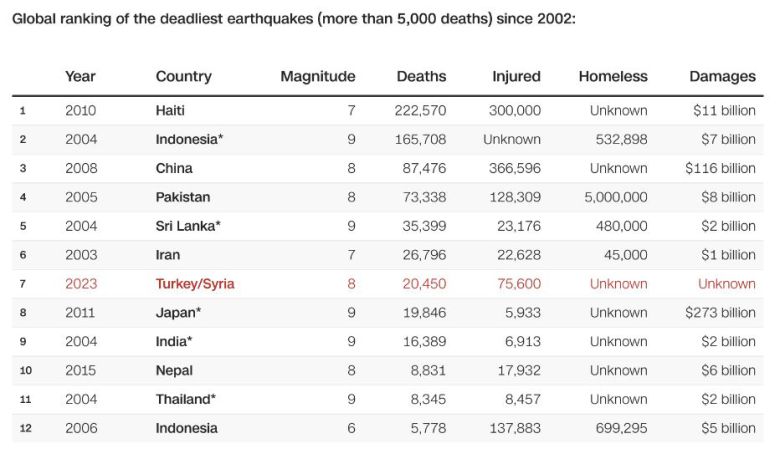Click the red 2023 year cell
This screenshot has height=459, width=780.
81,284
